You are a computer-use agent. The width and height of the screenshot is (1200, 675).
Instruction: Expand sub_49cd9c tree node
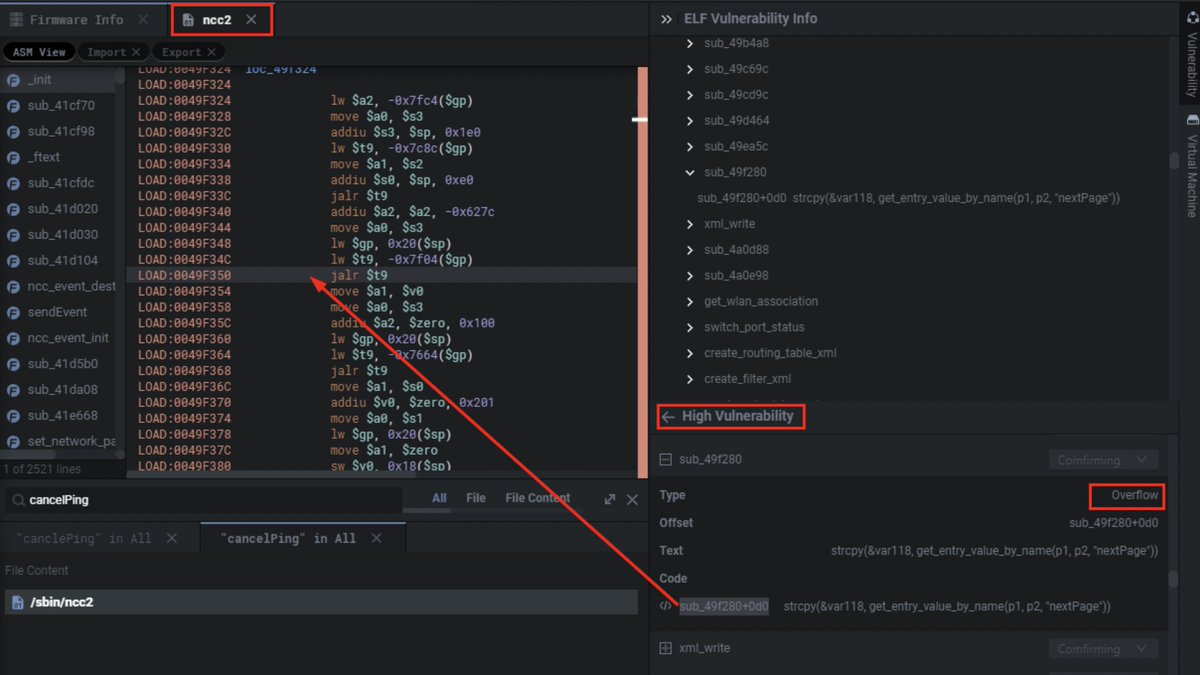click(x=690, y=95)
